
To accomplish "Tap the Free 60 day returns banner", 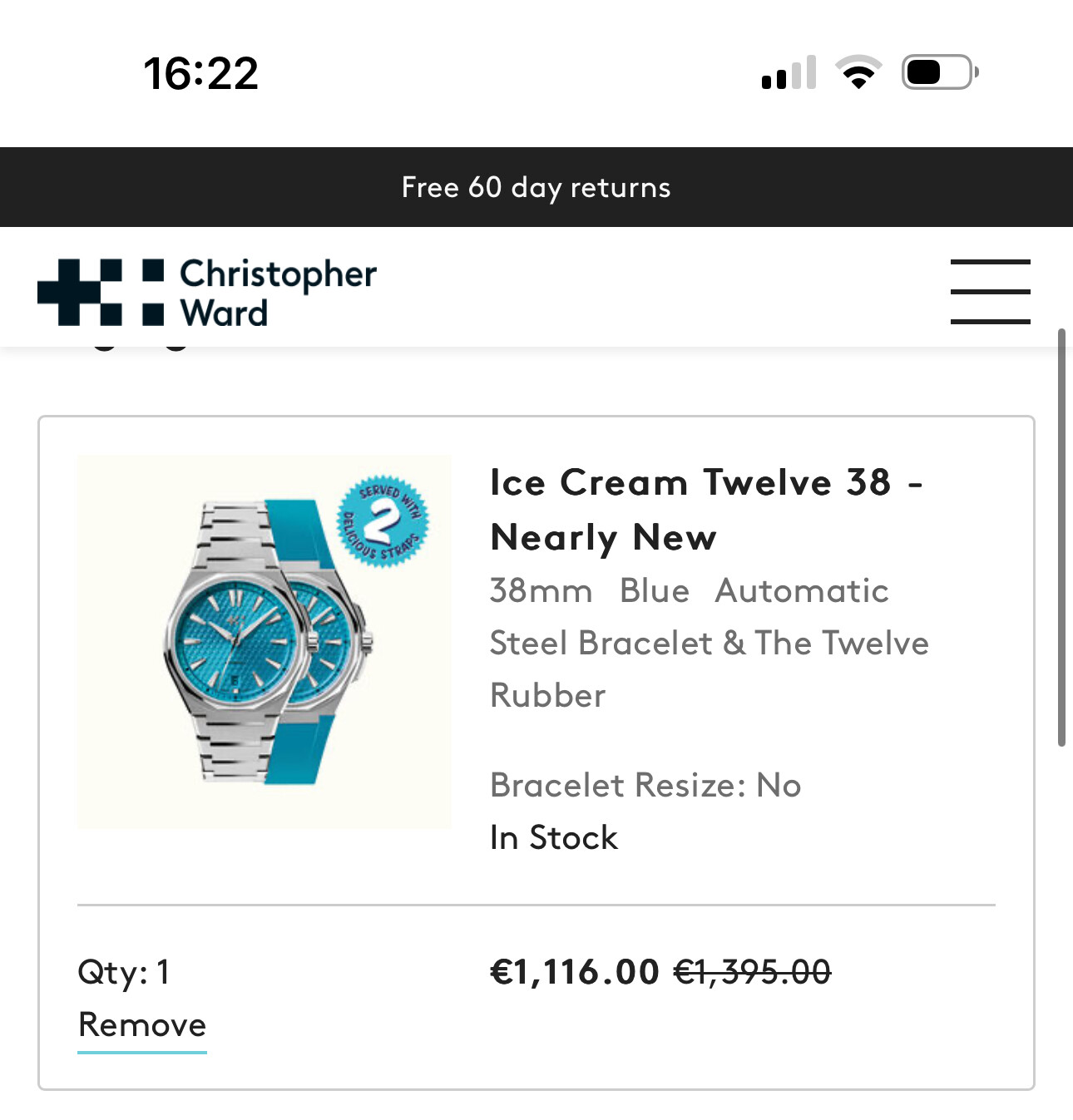I will (536, 187).
